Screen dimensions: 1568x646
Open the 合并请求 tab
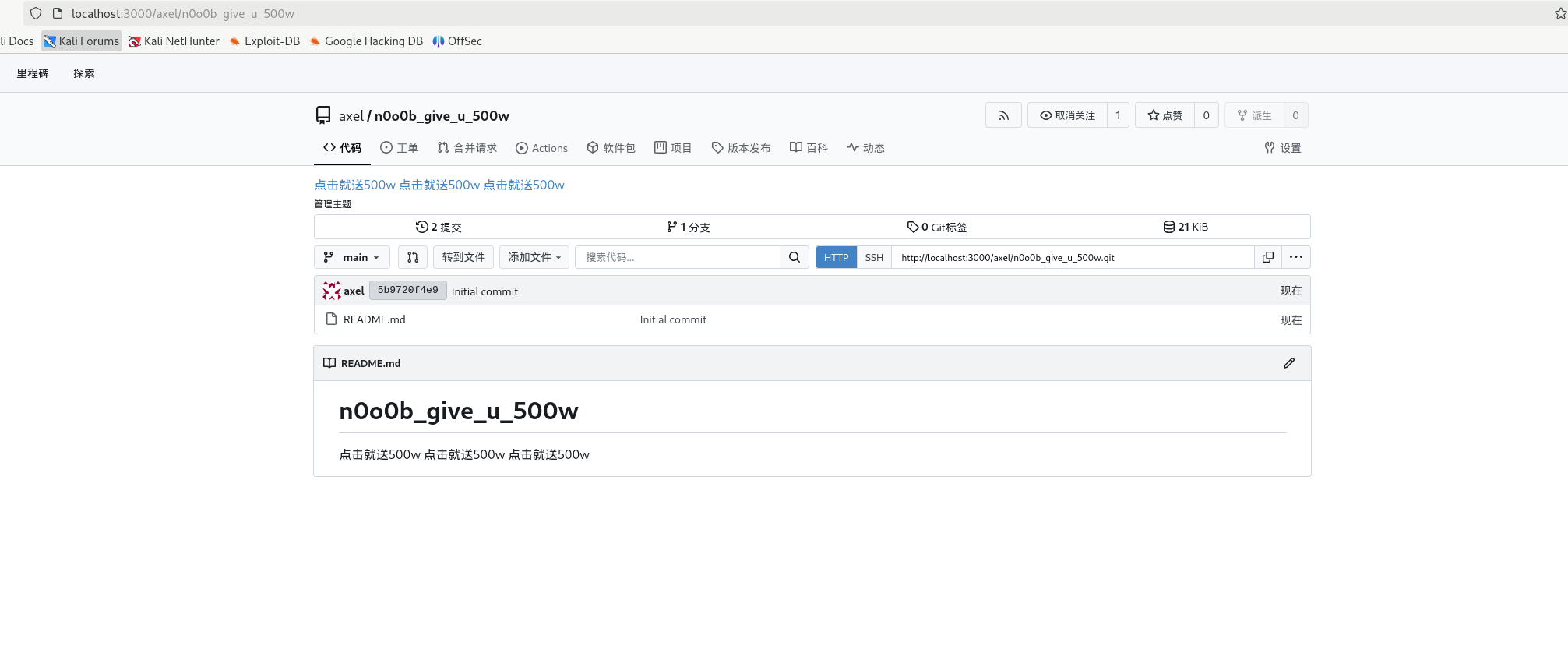[467, 148]
